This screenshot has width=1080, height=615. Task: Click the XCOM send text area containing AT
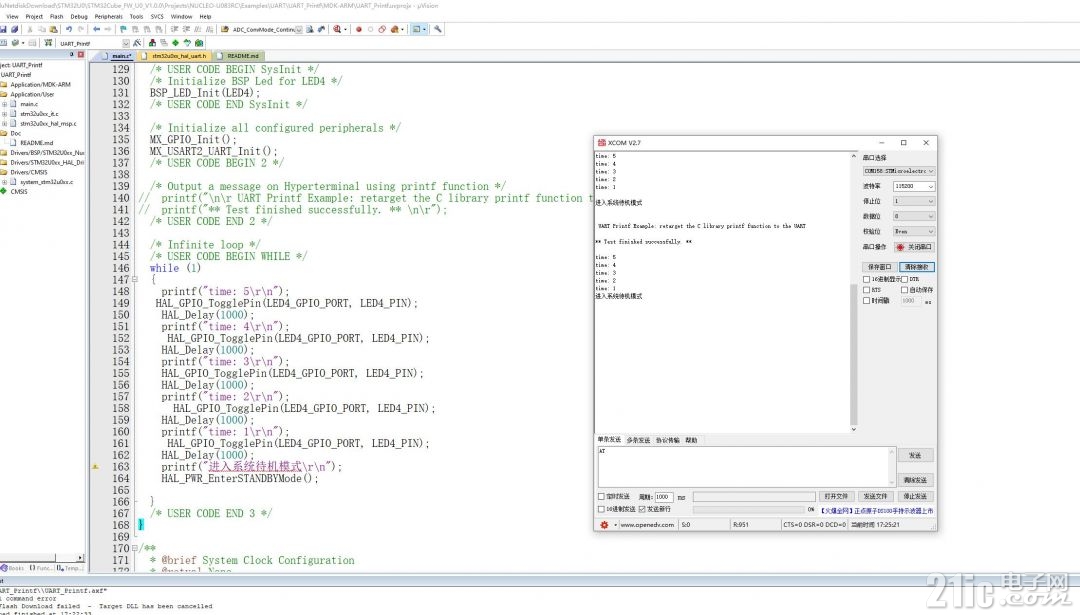(x=745, y=466)
